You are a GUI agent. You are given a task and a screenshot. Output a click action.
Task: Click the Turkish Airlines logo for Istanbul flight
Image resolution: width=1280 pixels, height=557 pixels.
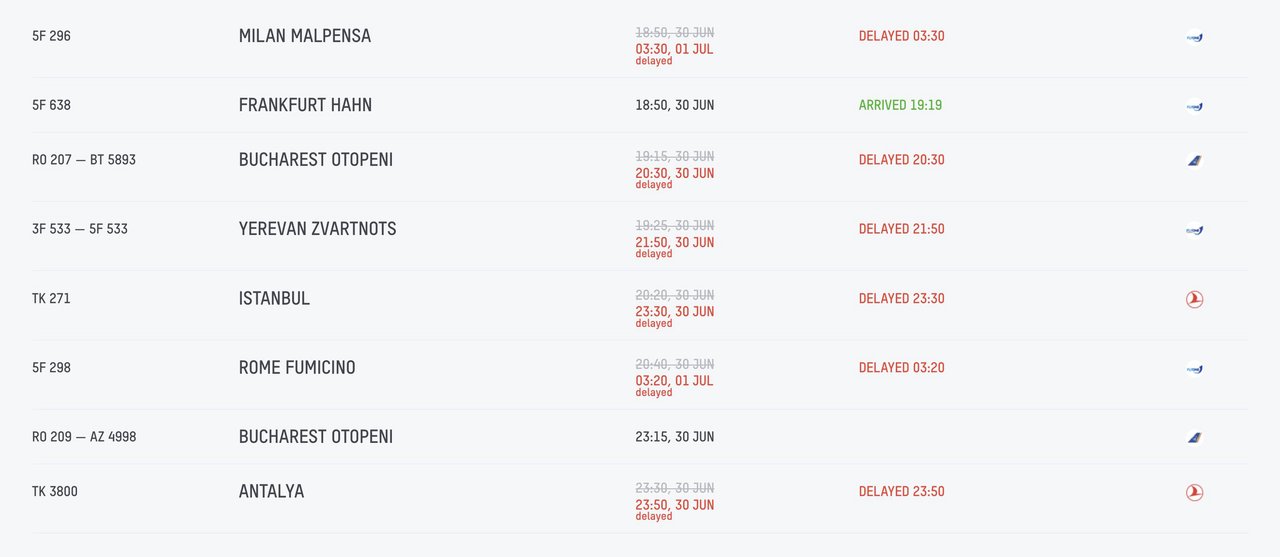tap(1194, 299)
